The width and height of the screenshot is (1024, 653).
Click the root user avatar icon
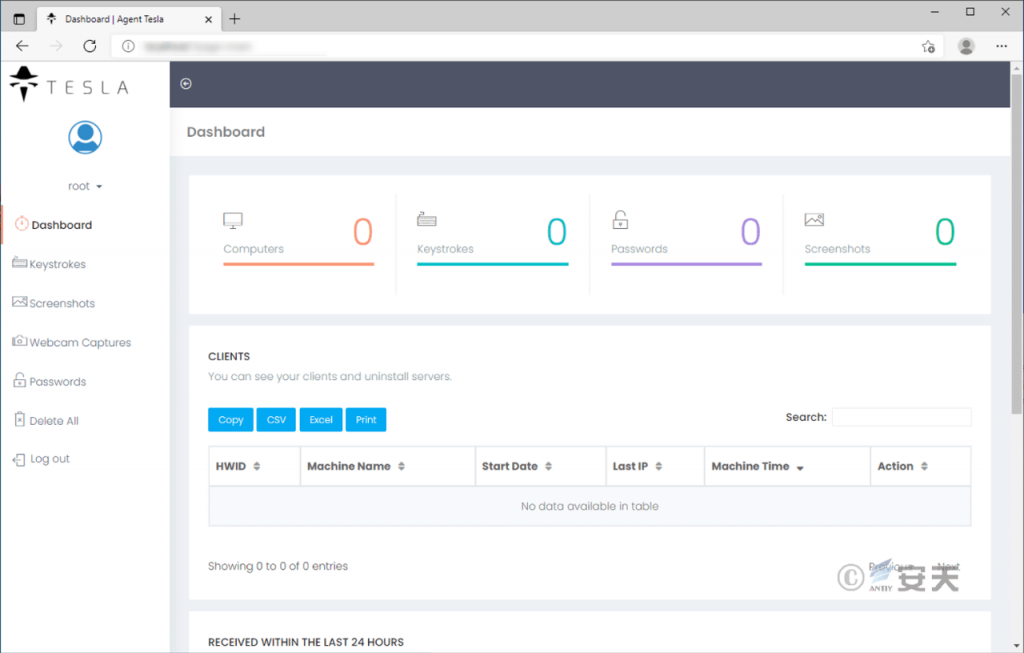(x=85, y=137)
